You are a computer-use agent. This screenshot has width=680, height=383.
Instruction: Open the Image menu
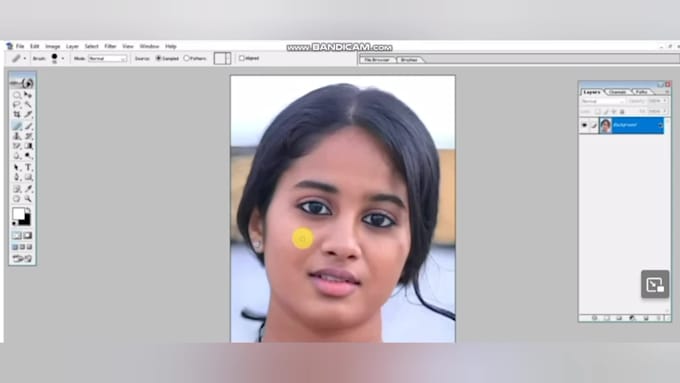tap(53, 46)
